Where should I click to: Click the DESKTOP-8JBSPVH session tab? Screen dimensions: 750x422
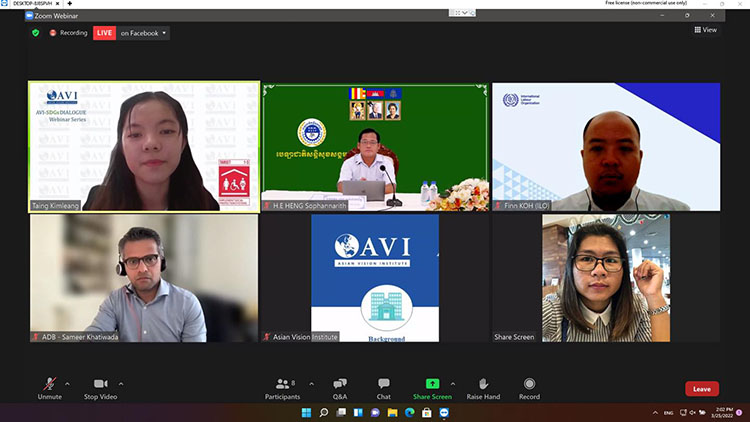27,4
